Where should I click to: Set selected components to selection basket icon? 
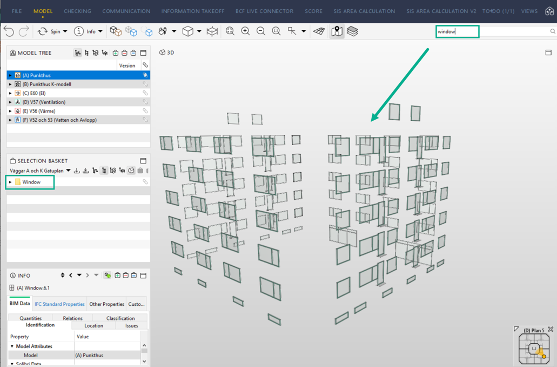click(115, 32)
